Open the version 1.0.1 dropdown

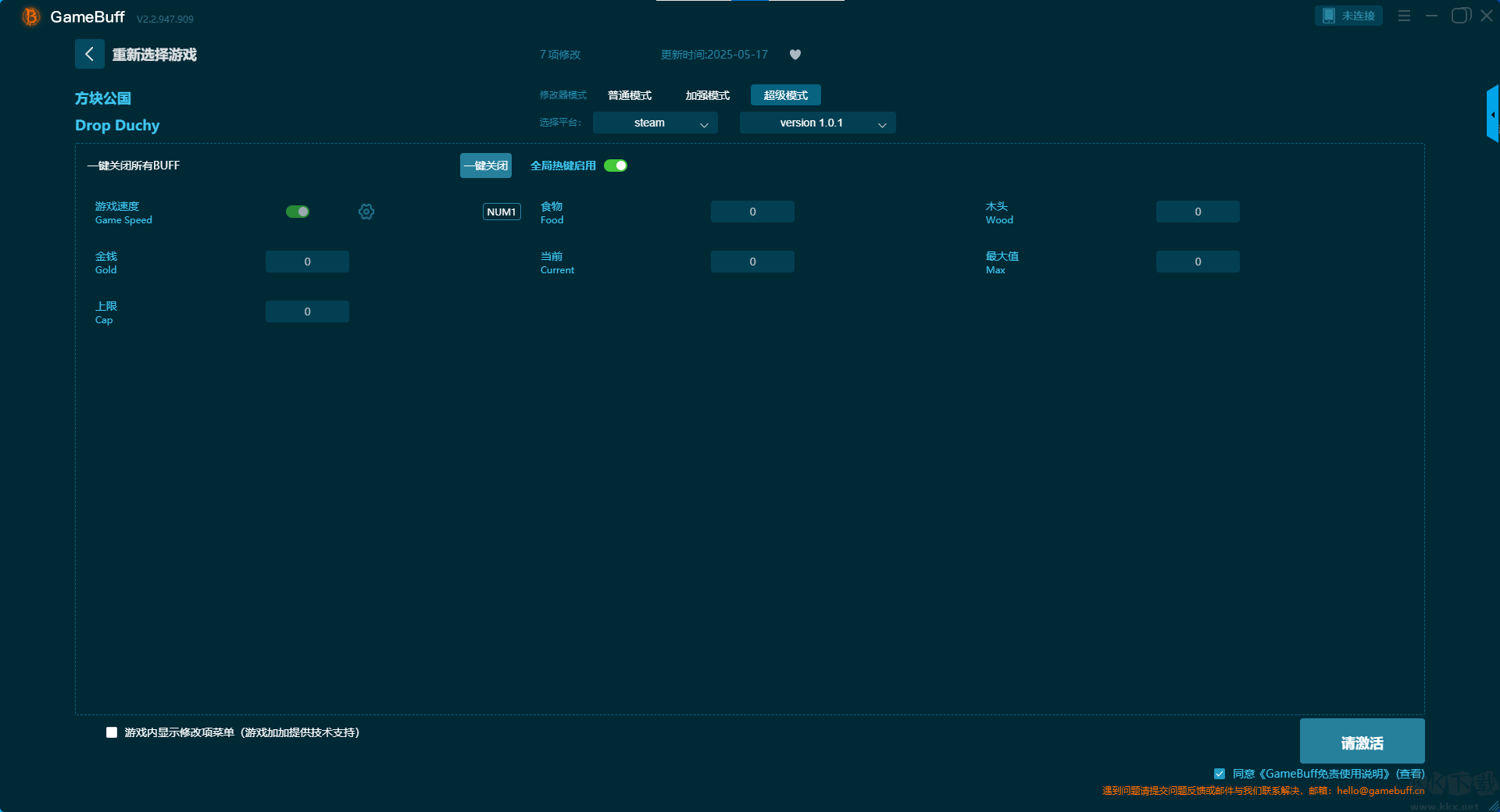click(x=818, y=123)
